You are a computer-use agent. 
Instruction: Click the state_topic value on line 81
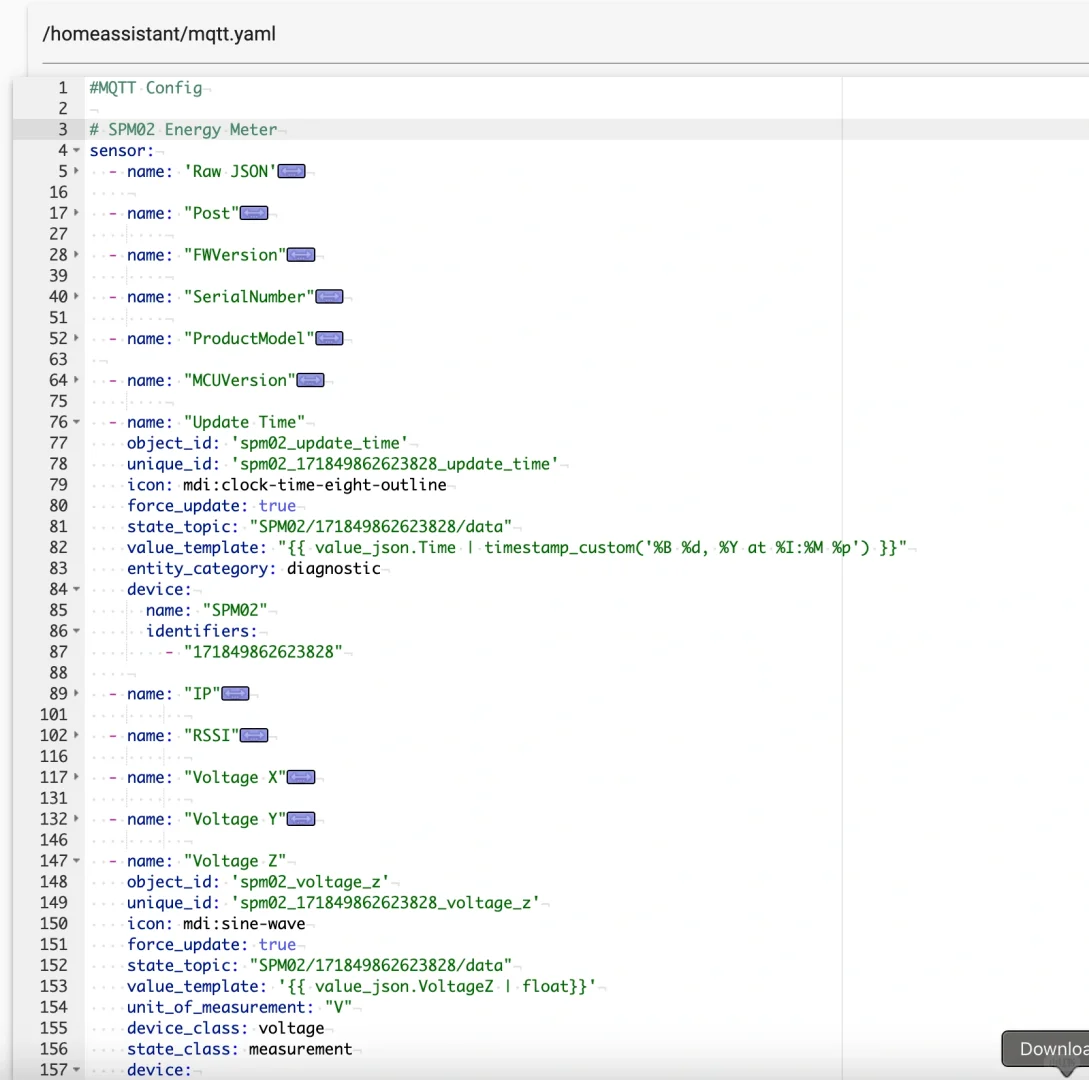coord(381,526)
